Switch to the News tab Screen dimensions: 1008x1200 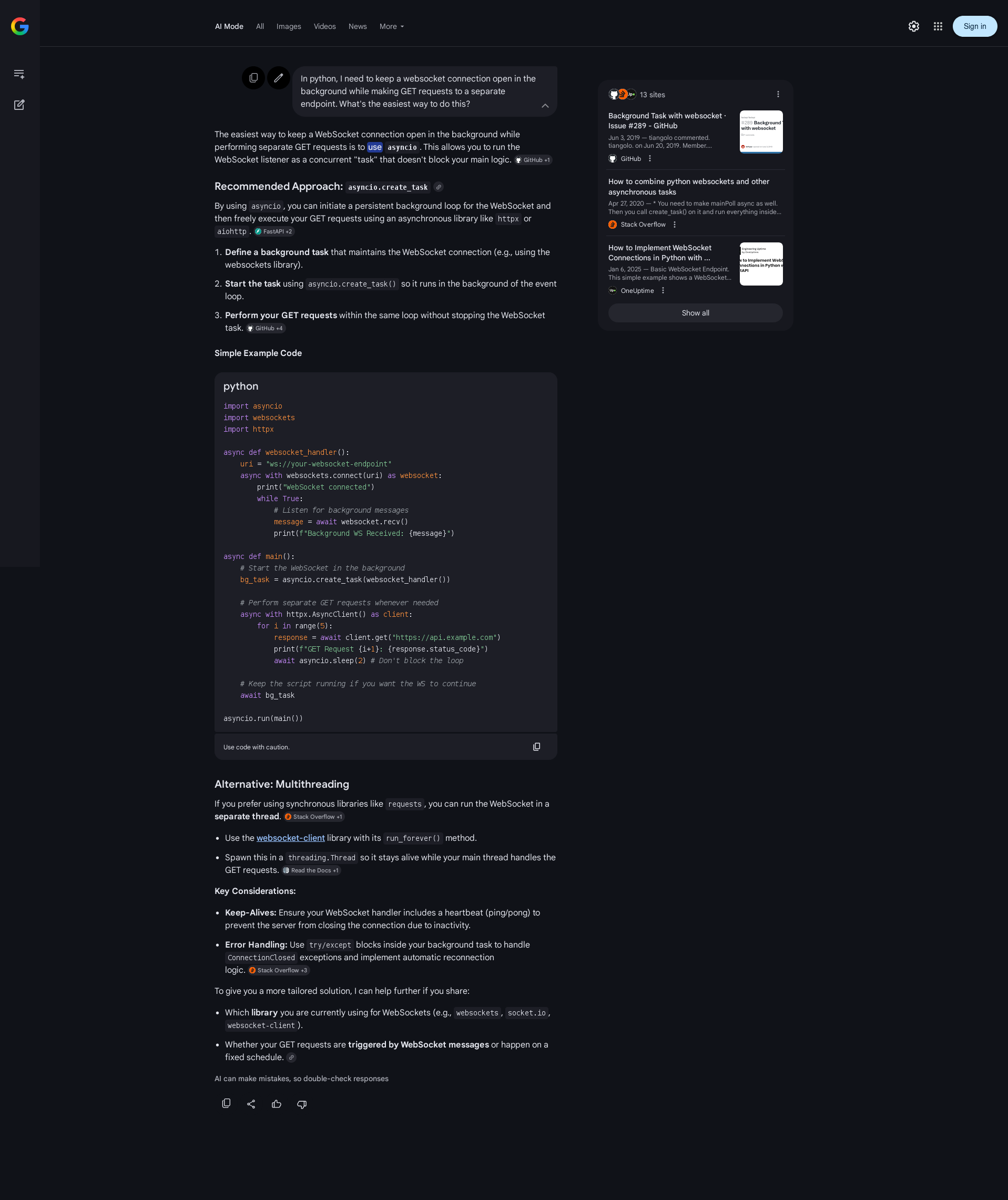tap(358, 26)
